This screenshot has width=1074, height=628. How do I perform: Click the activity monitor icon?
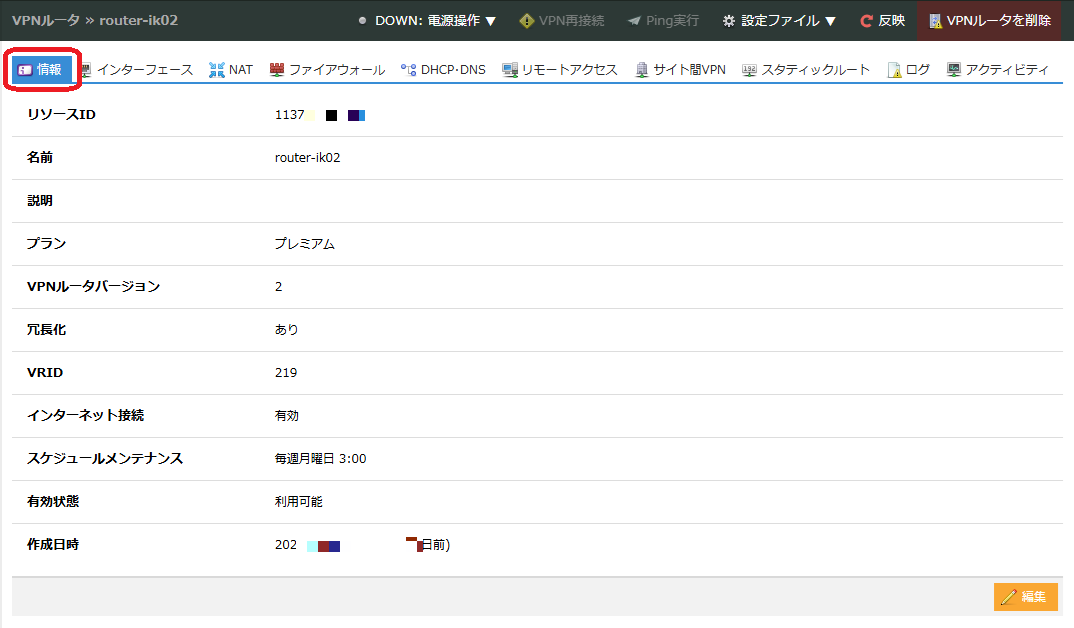tap(953, 69)
